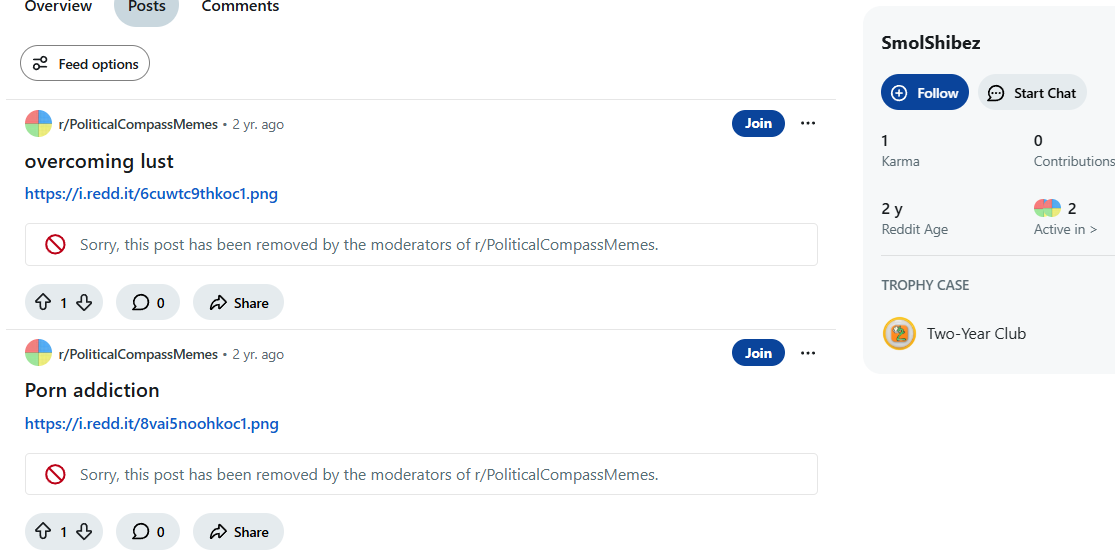Open the "Active in" communities list
Viewport: 1115px width, 550px height.
(x=1065, y=229)
